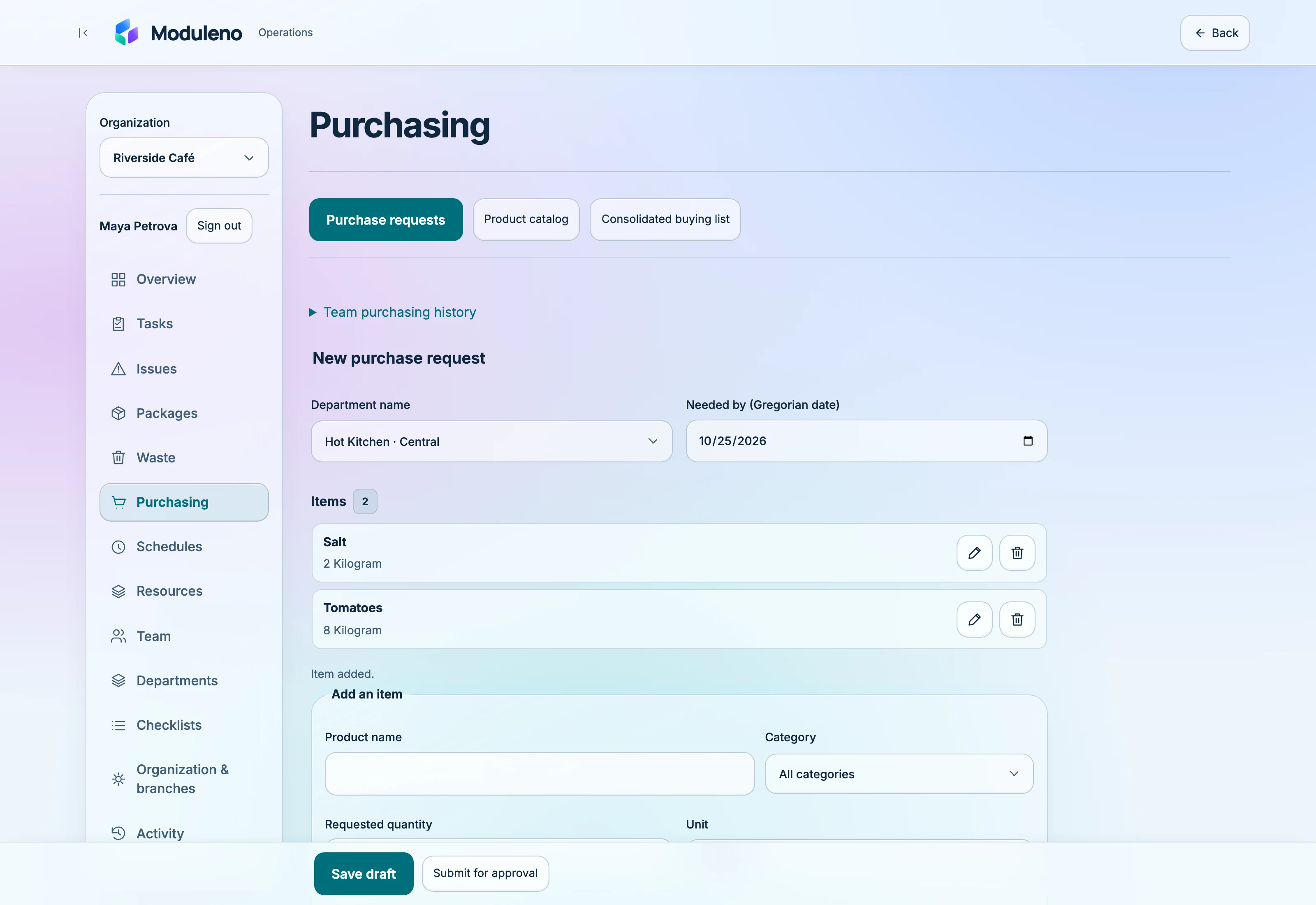Screen dimensions: 1316x905
Task: Open the Team page in the sidebar
Action: (184, 636)
